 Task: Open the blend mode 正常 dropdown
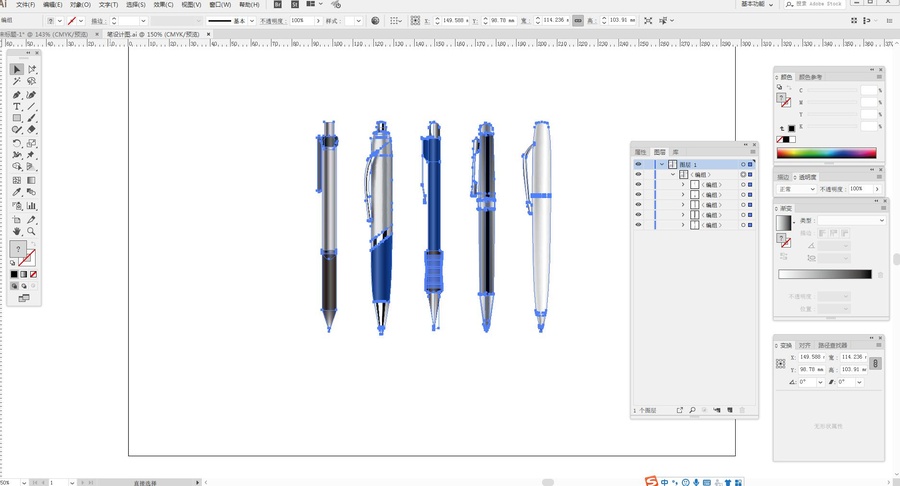point(797,189)
